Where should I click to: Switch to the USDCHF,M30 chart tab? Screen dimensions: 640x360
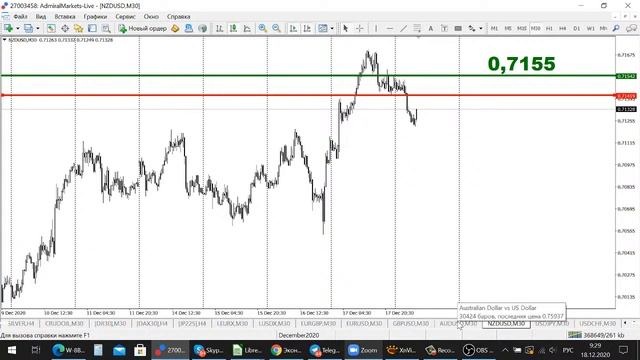click(x=598, y=324)
